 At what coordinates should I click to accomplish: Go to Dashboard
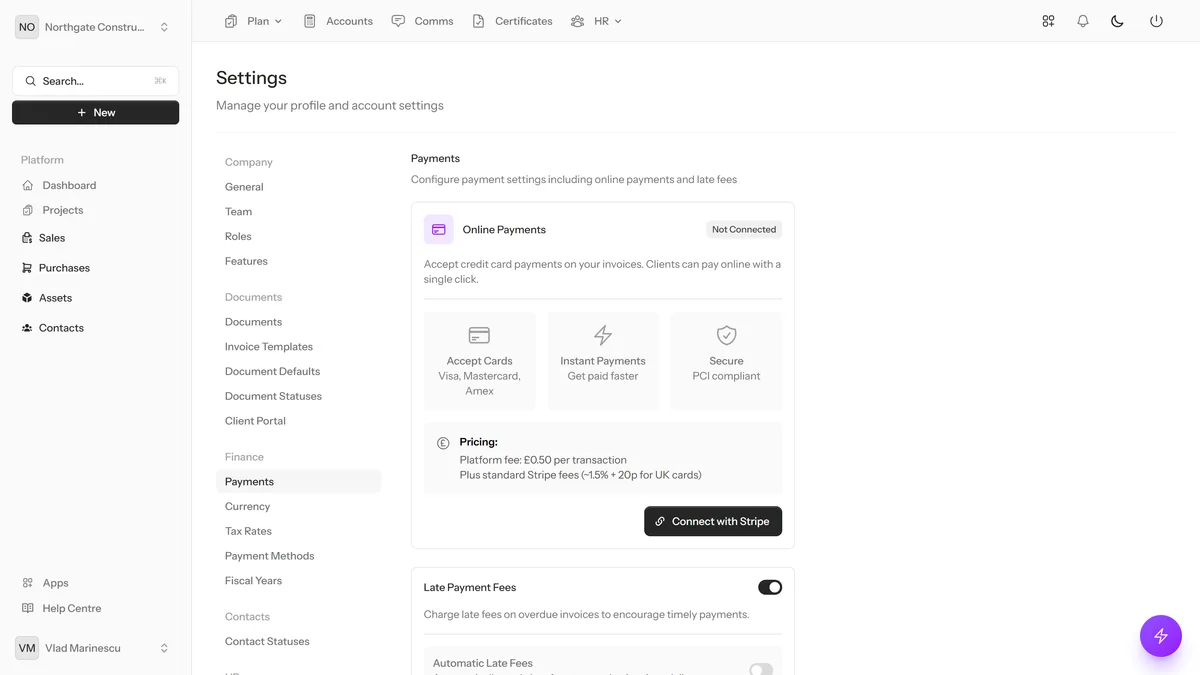tap(69, 185)
